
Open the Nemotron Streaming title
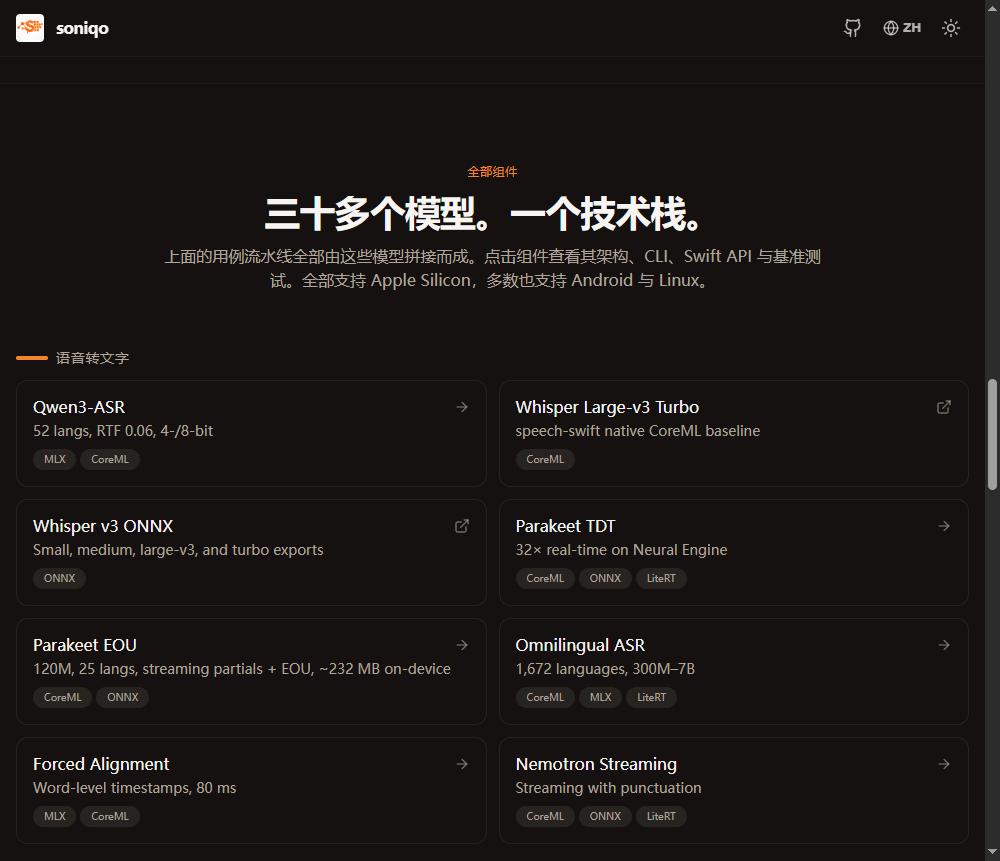(596, 764)
